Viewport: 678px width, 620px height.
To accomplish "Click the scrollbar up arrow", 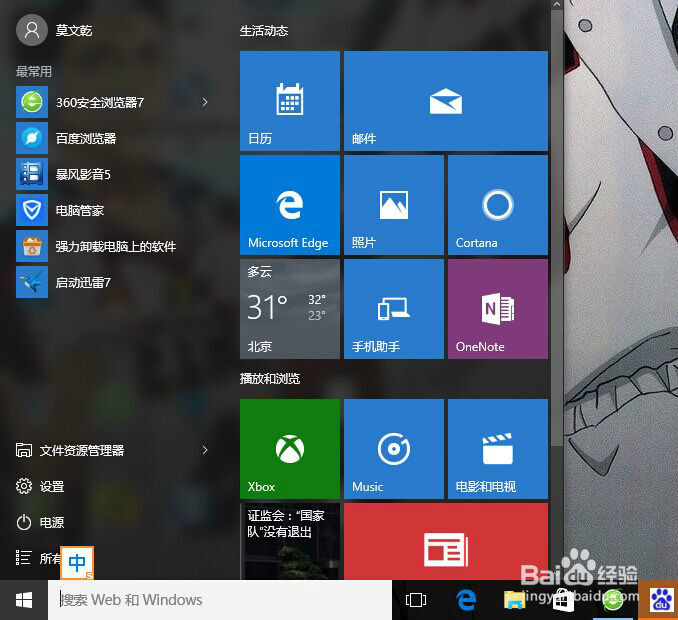I will pos(557,4).
